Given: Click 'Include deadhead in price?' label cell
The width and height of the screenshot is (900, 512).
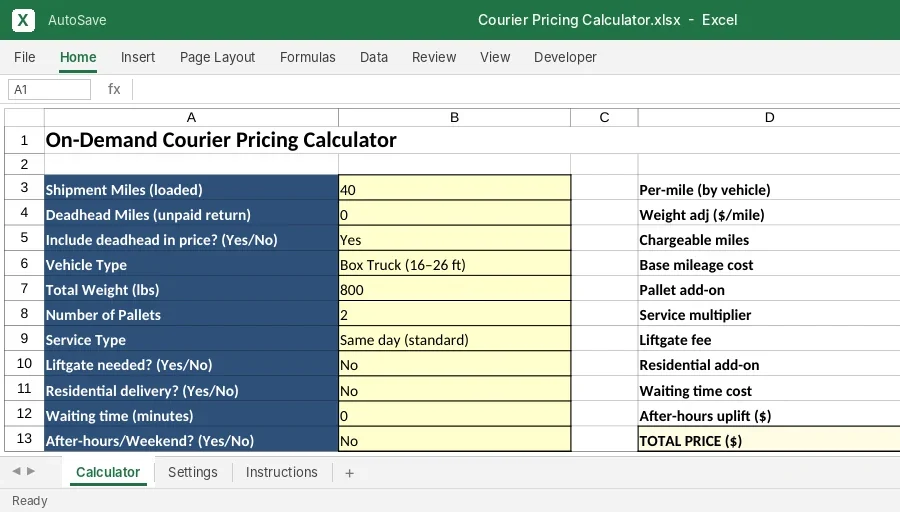Looking at the screenshot, I should [192, 238].
